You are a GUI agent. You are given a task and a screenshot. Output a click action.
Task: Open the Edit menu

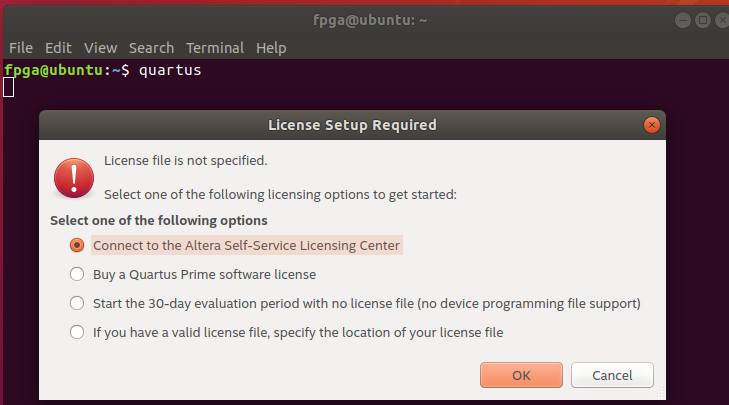pos(58,48)
